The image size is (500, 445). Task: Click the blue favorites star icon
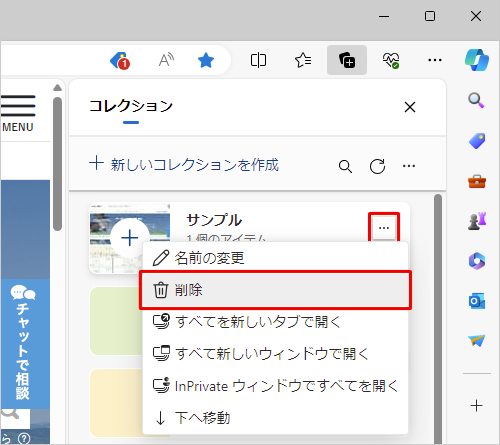[206, 60]
